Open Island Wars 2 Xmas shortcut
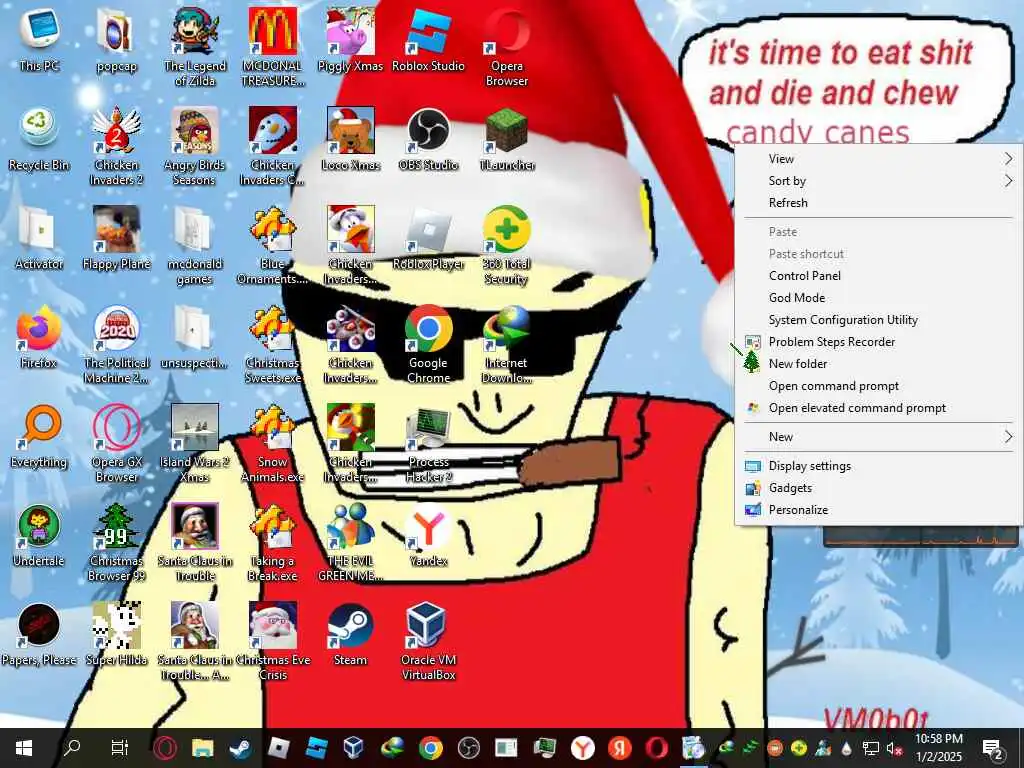This screenshot has width=1024, height=768. coord(195,443)
